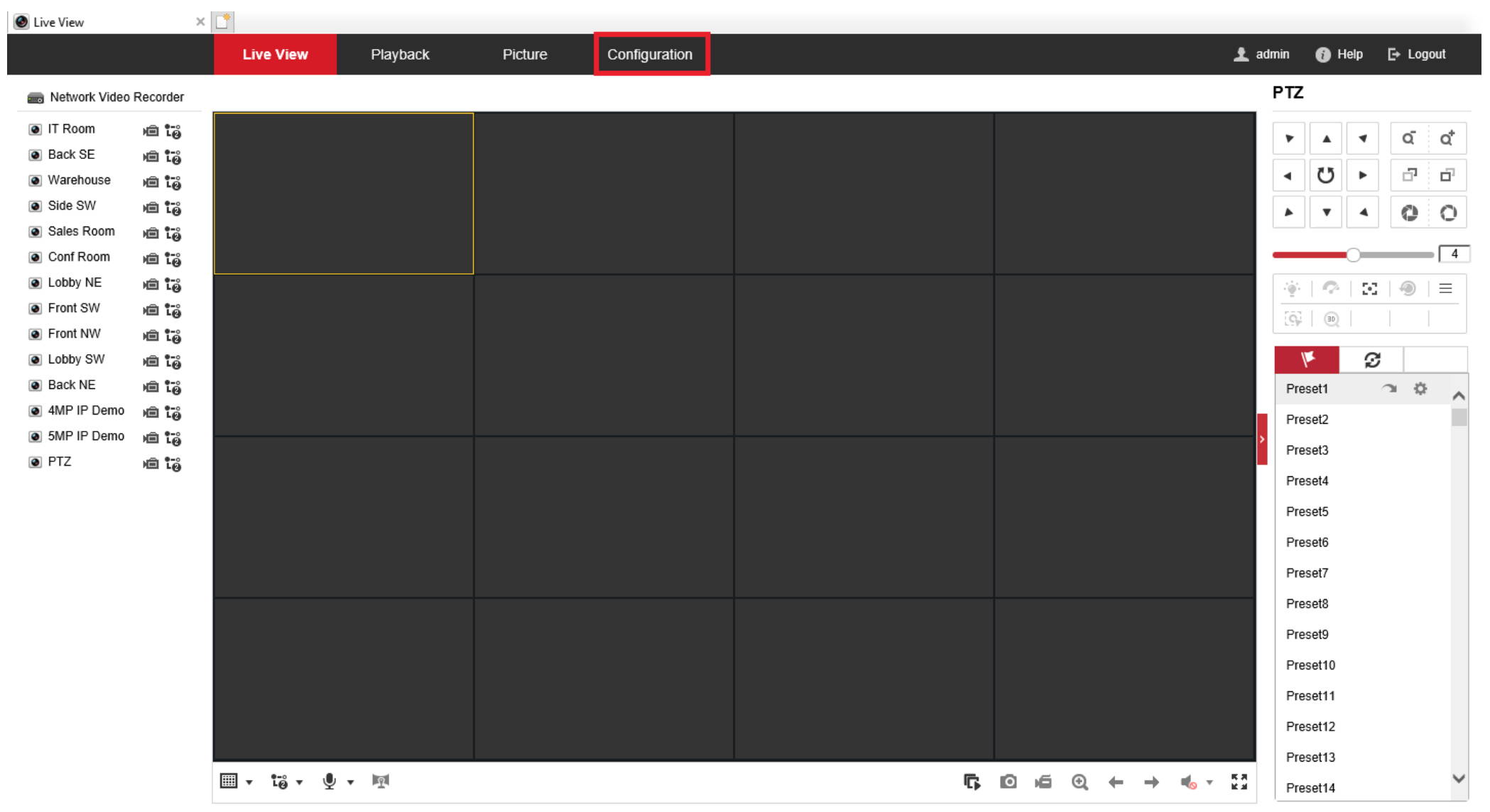This screenshot has width=1490, height=812.
Task: Enter full screen mode
Action: 1239,782
